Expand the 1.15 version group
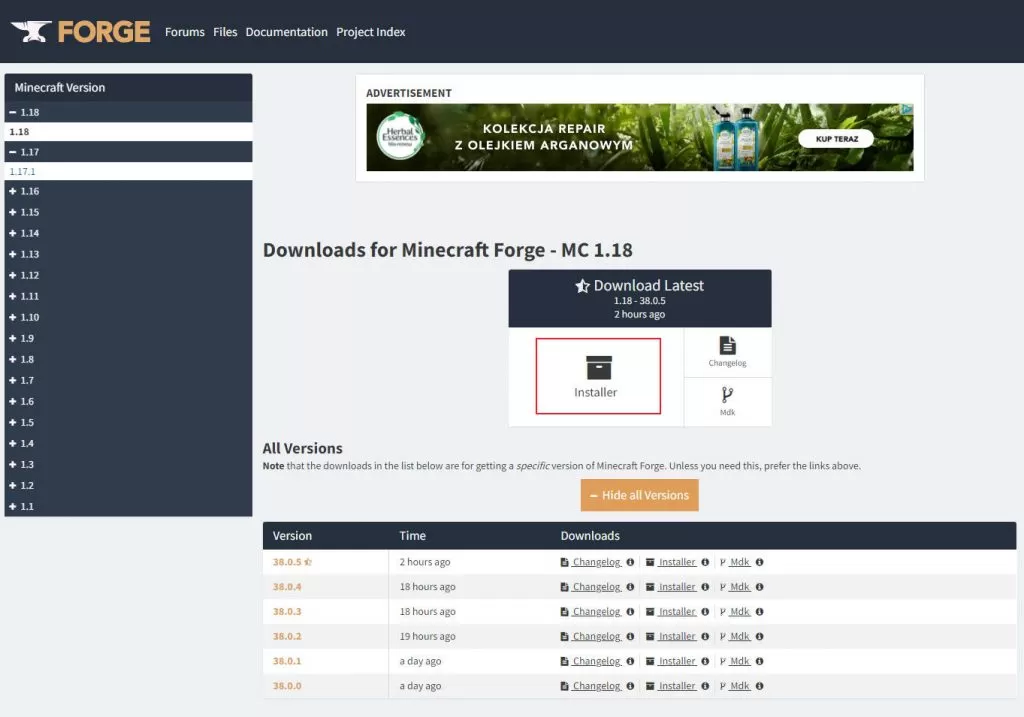Image resolution: width=1024 pixels, height=717 pixels. tap(128, 212)
